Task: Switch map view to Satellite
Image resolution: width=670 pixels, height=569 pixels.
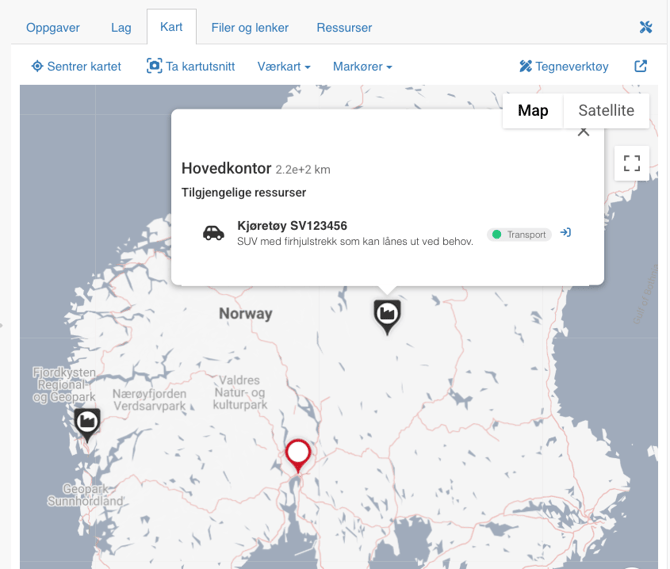Action: coord(606,111)
